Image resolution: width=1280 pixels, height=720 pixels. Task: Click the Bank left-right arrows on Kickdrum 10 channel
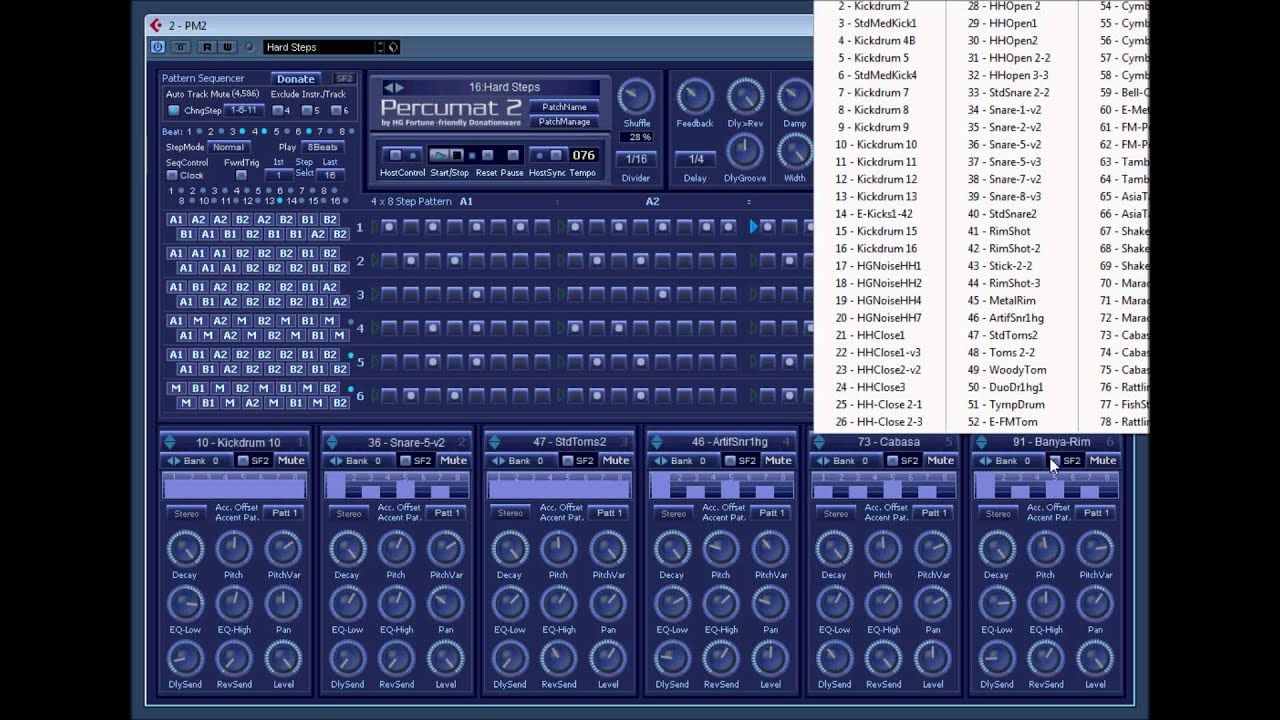point(173,461)
